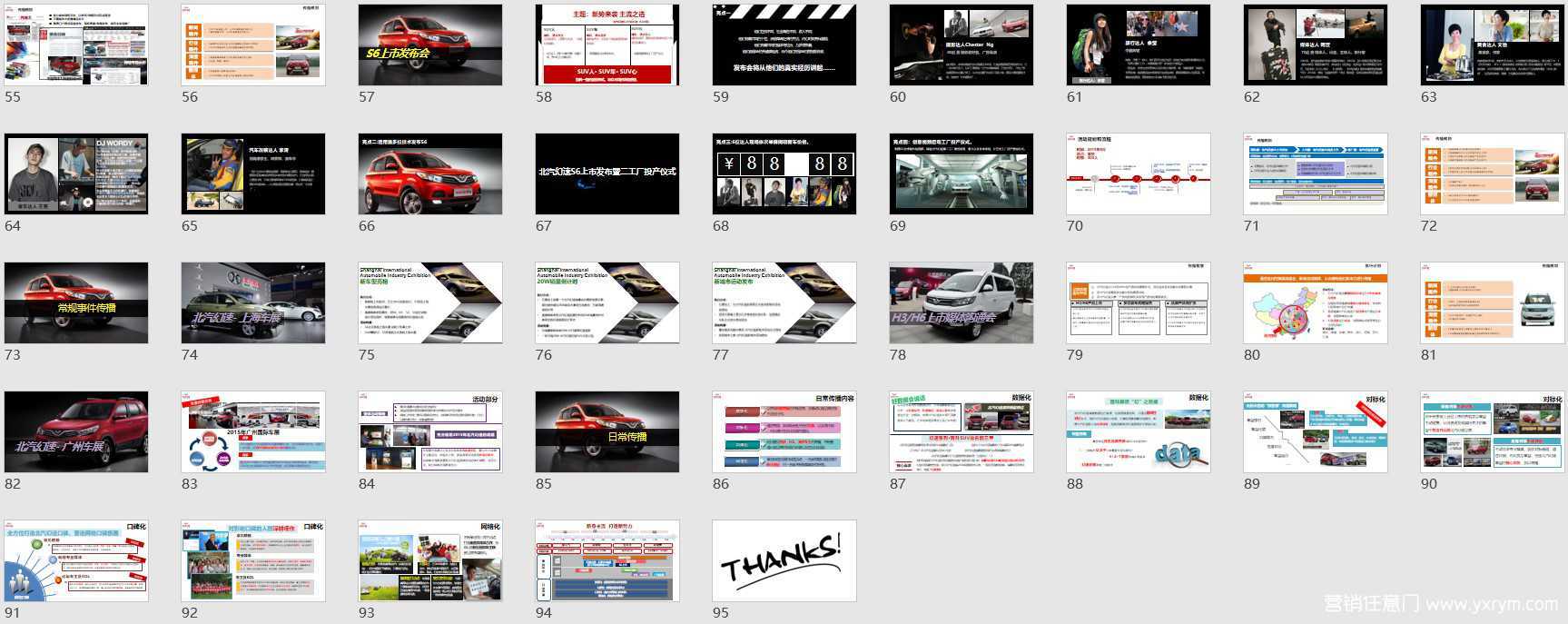
Task: Select slide 65 thumbnail
Action: tap(253, 173)
